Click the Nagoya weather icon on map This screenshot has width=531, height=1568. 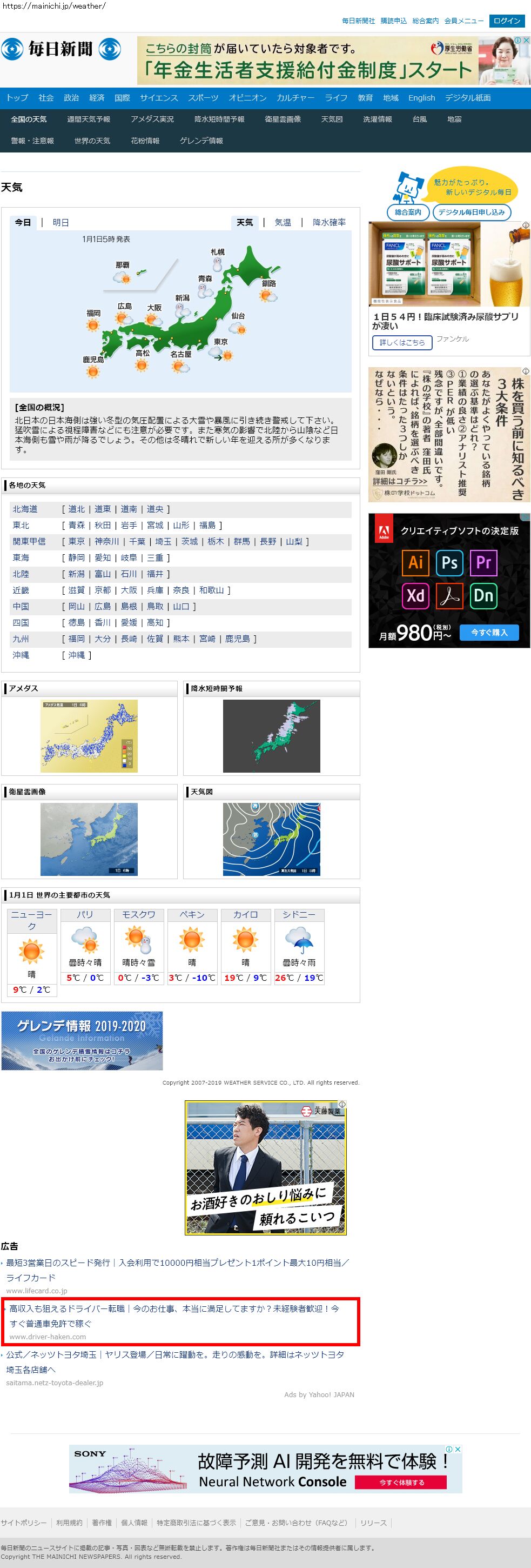click(x=180, y=366)
